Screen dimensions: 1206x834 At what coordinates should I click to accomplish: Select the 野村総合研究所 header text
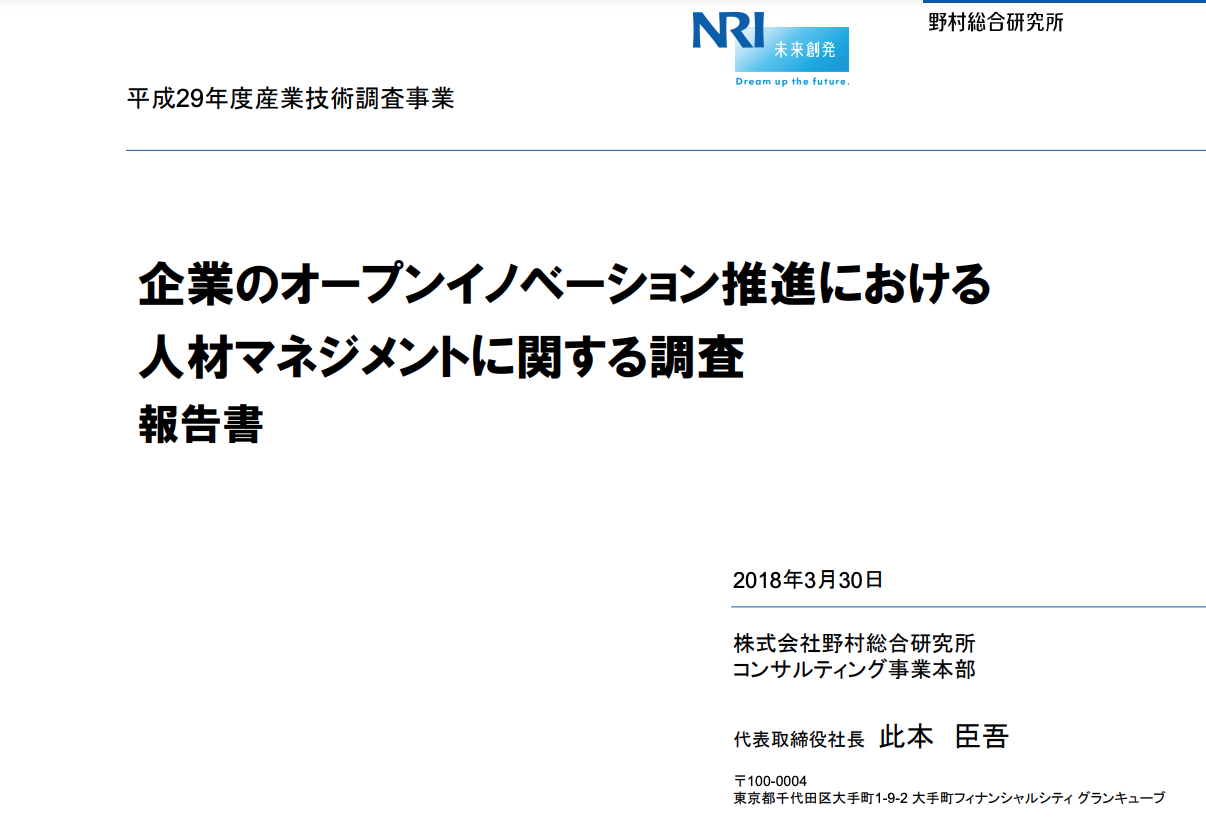pyautogui.click(x=996, y=23)
